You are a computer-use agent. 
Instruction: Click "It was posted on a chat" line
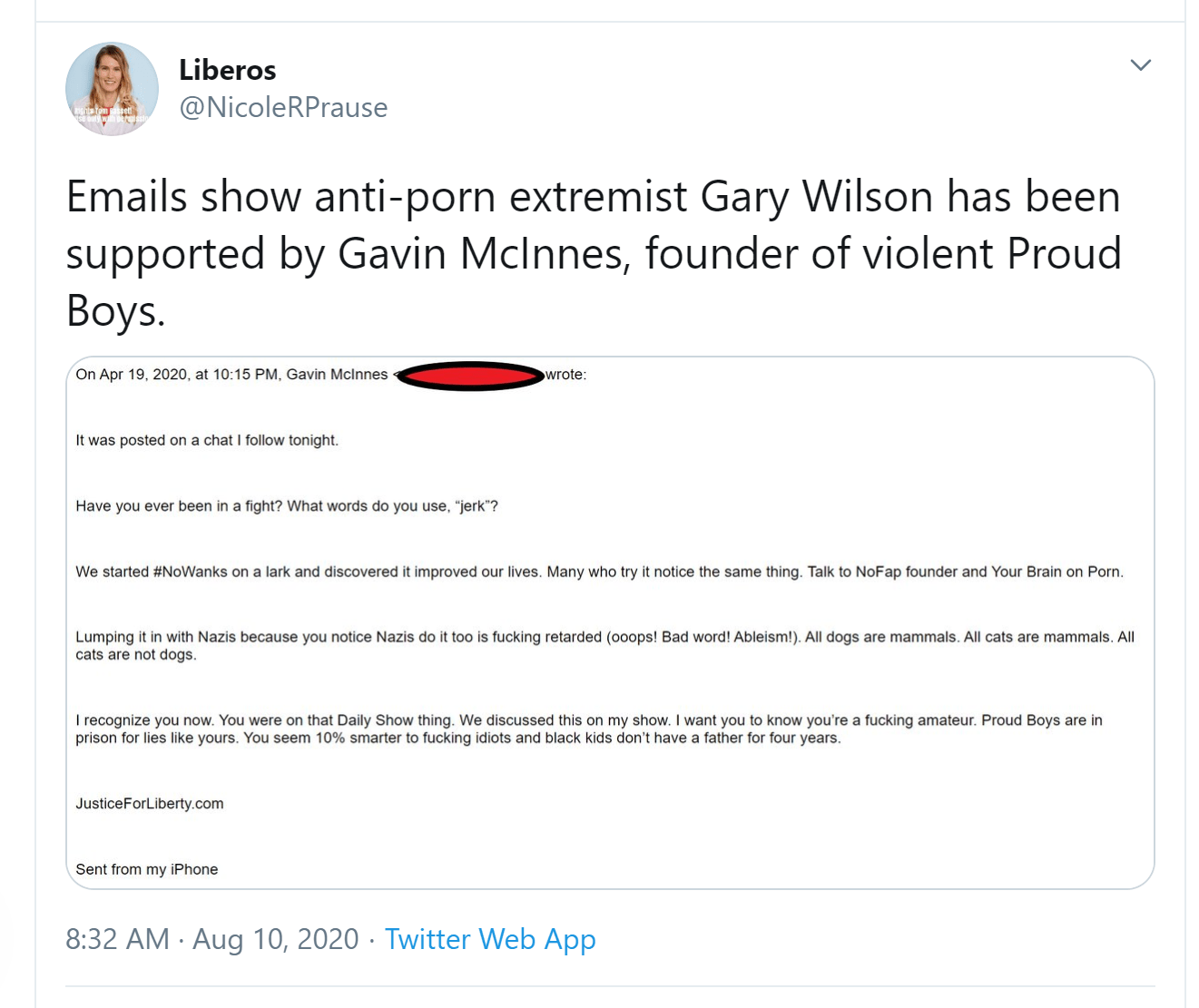[207, 440]
